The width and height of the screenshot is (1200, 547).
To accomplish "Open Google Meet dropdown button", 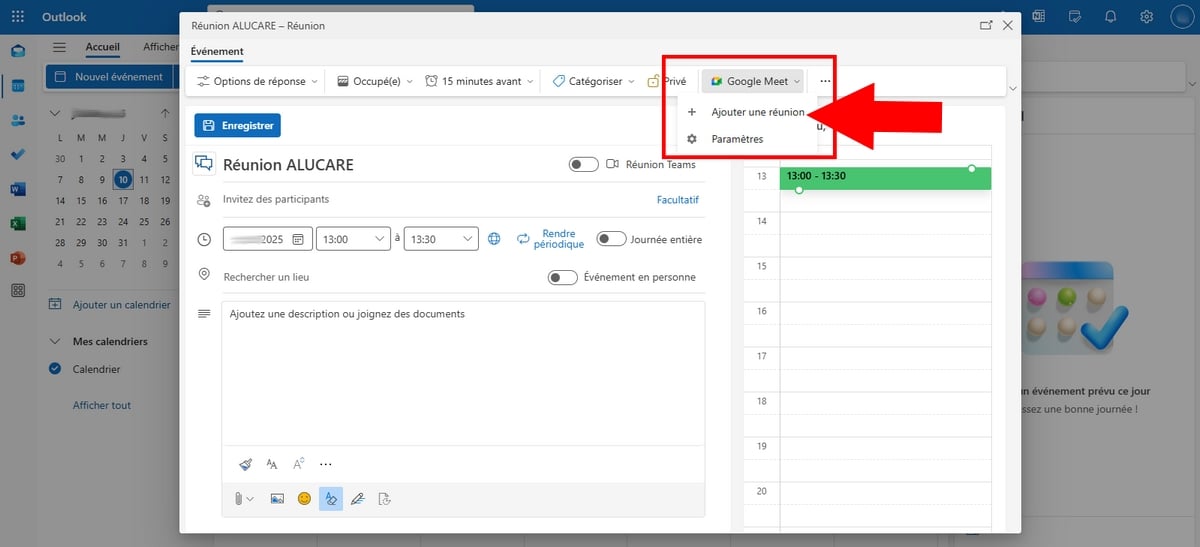I will click(x=755, y=81).
